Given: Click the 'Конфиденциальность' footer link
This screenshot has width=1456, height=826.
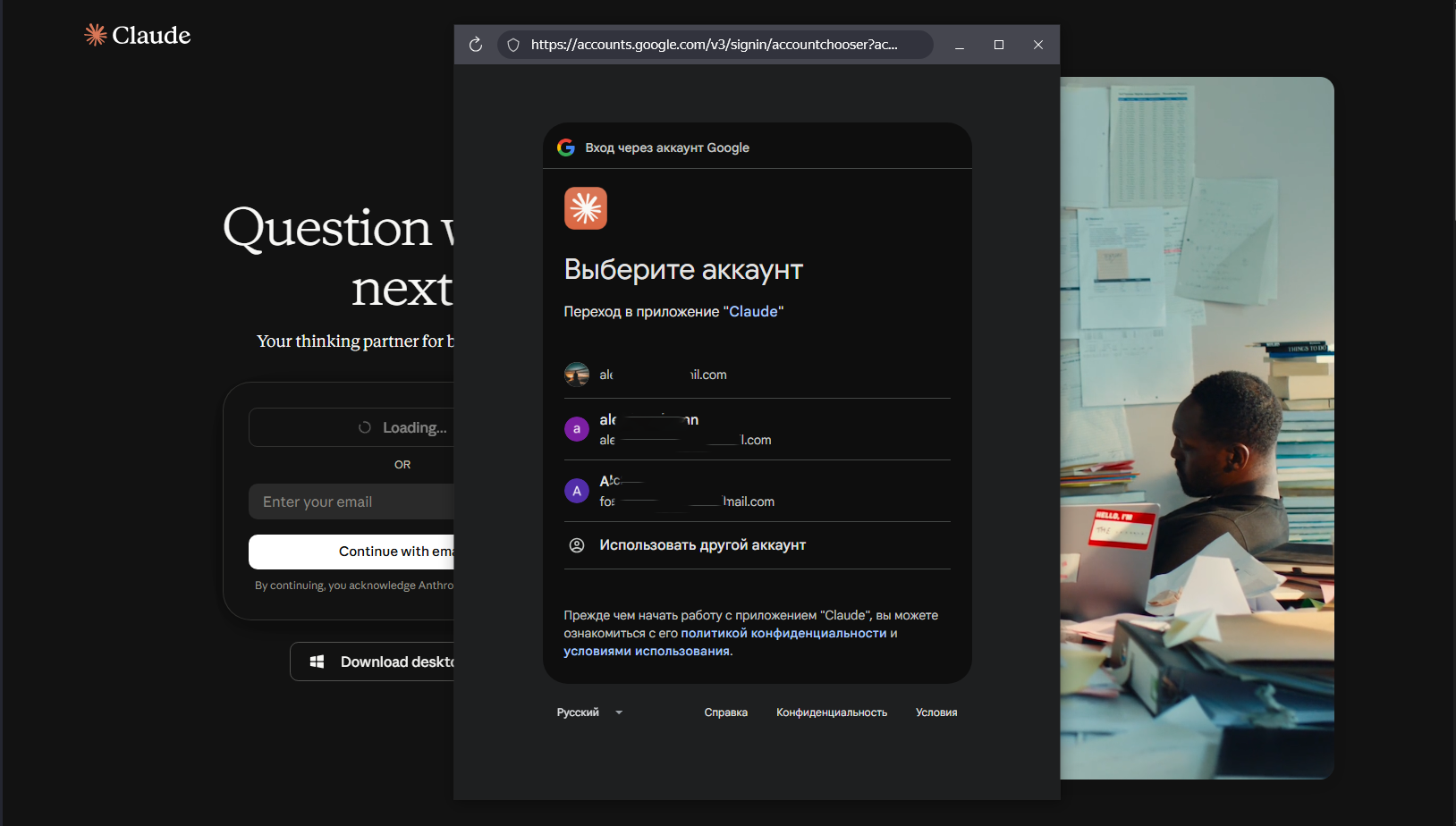Looking at the screenshot, I should click(x=832, y=712).
